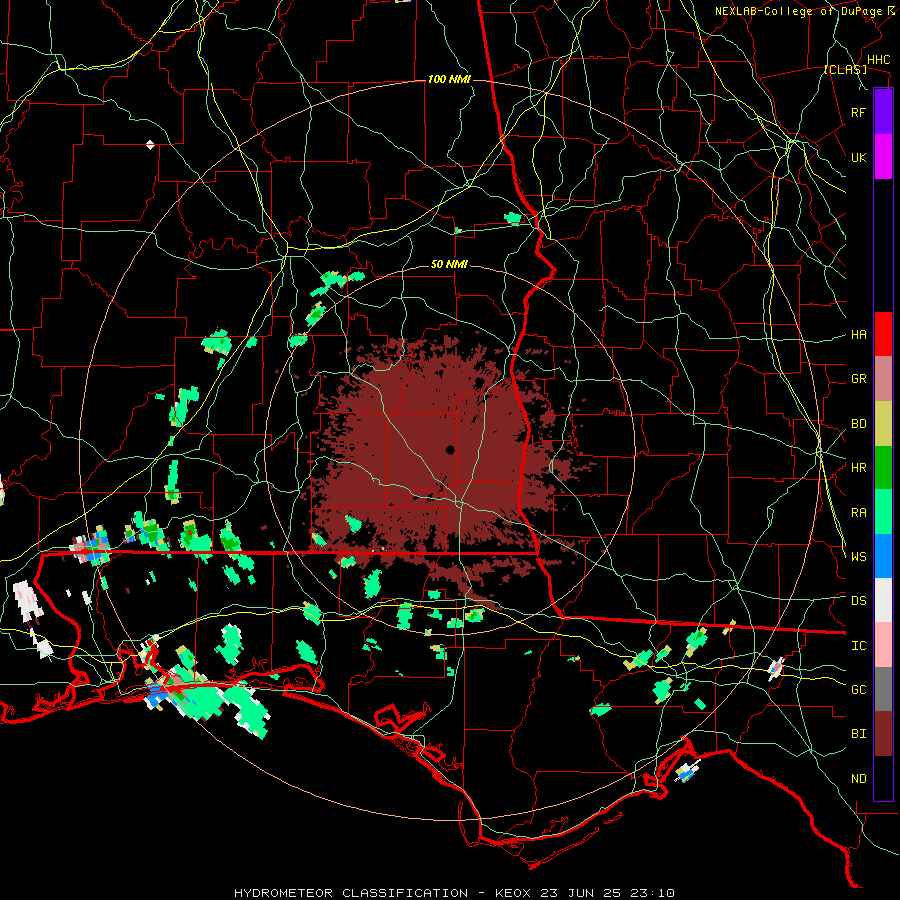Screen dimensions: 900x900
Task: Click the RF legend label
Action: 858,112
